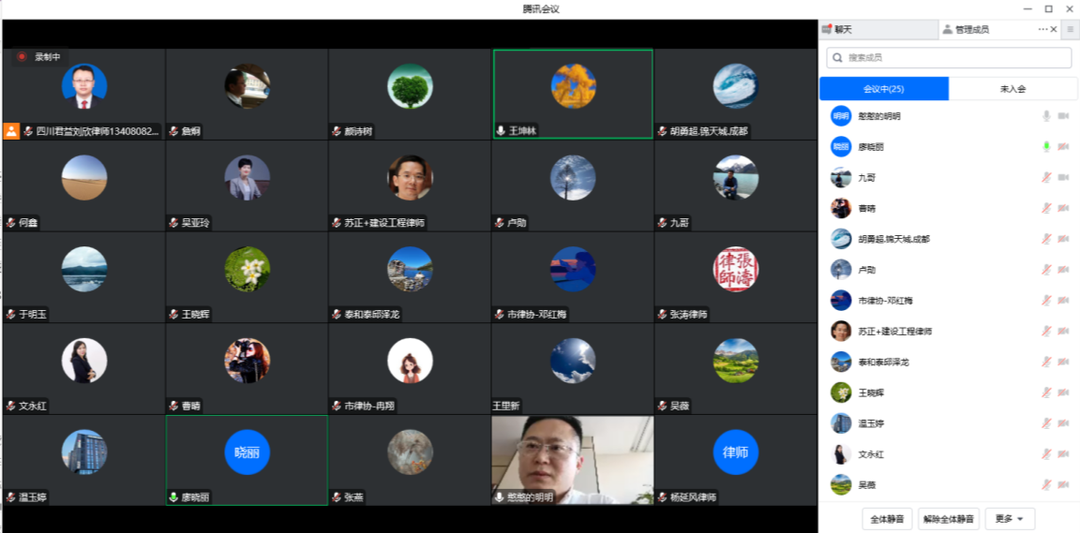Click name 文永红 in member list
1080x533 pixels.
[x=871, y=454]
